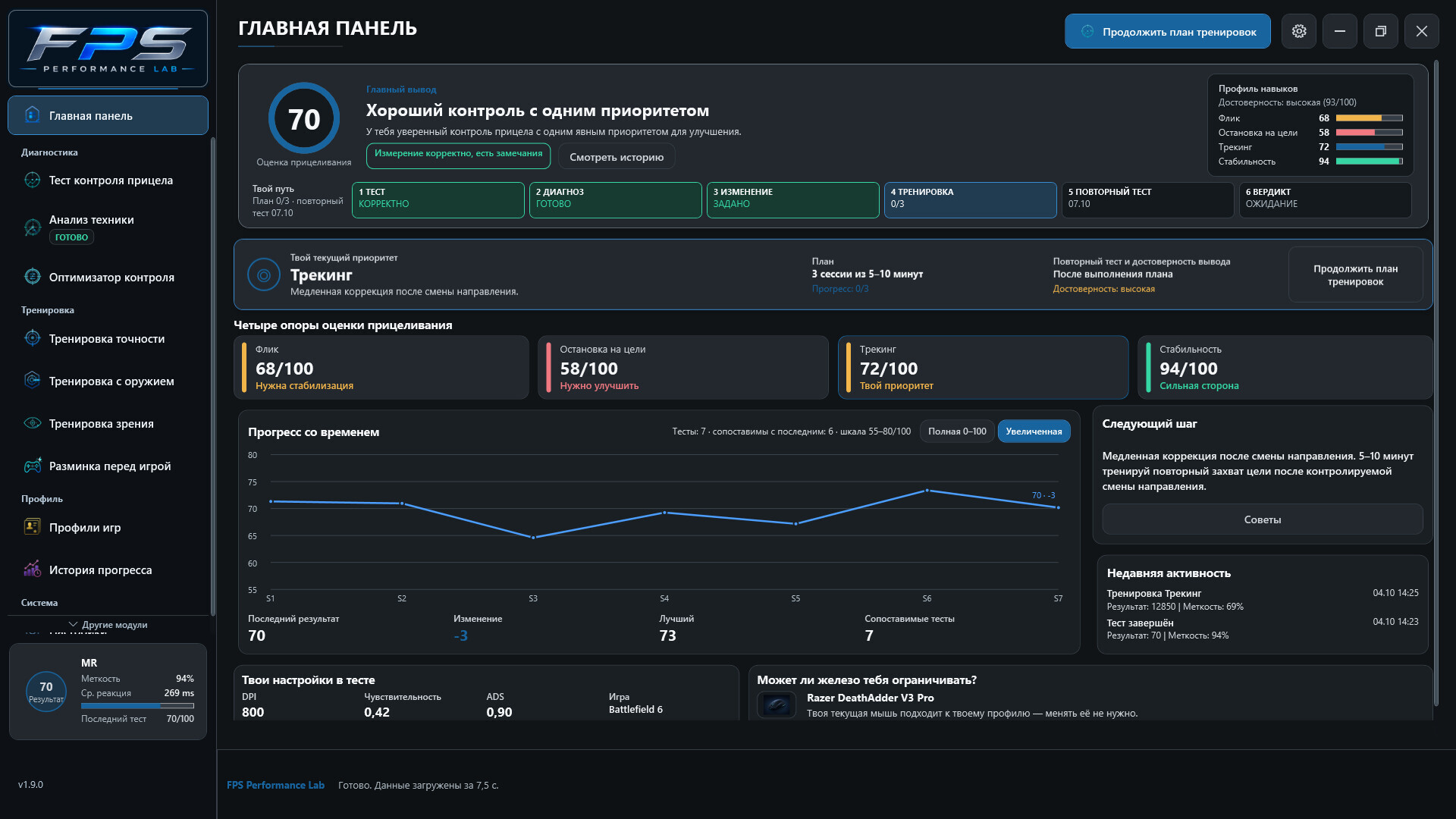The image size is (1456, 819).
Task: Open step 1 ТЕСТ КОРРЕКТНО
Action: click(x=438, y=200)
